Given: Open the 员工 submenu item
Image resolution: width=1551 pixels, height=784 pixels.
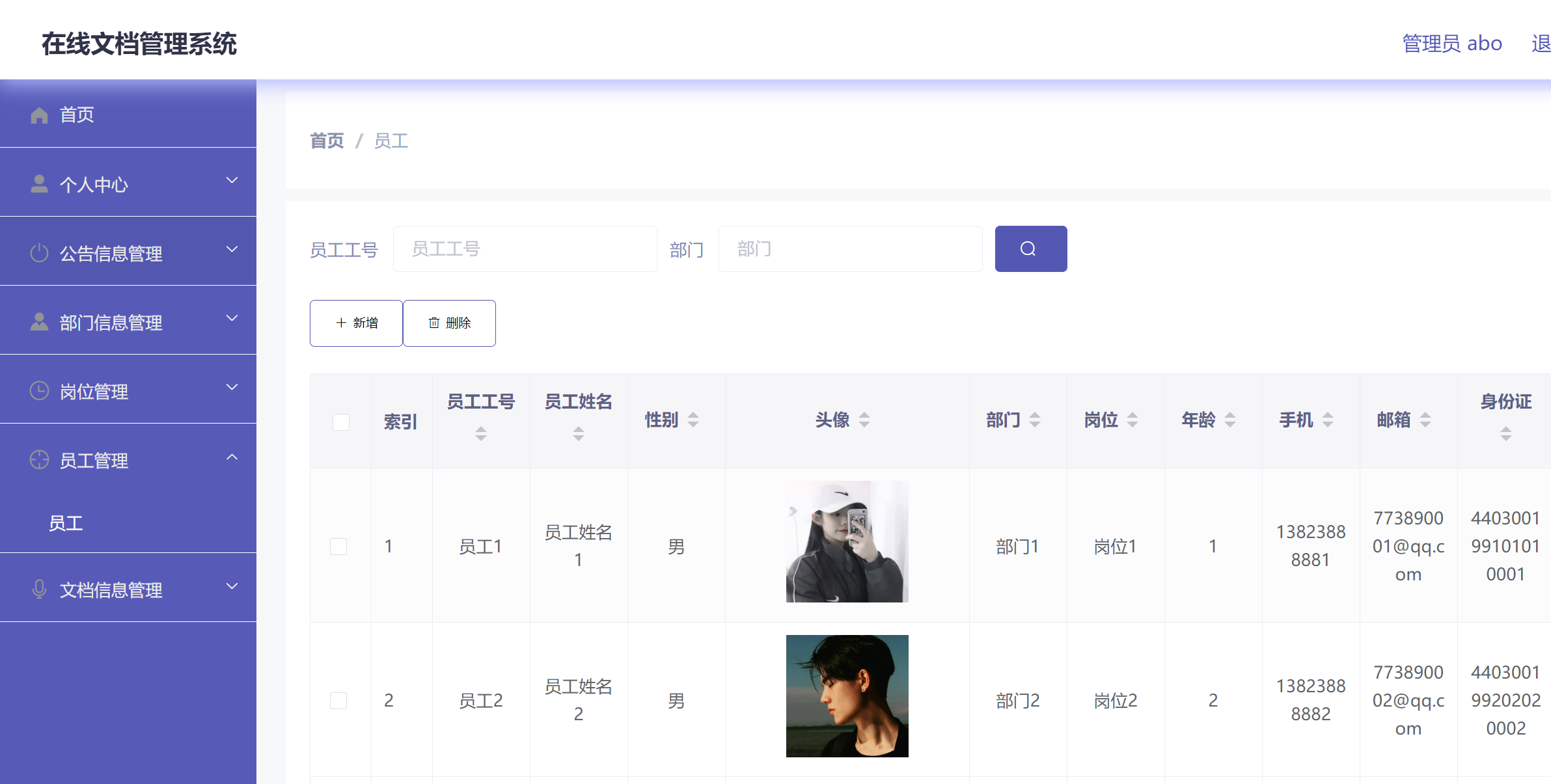Looking at the screenshot, I should click(66, 523).
